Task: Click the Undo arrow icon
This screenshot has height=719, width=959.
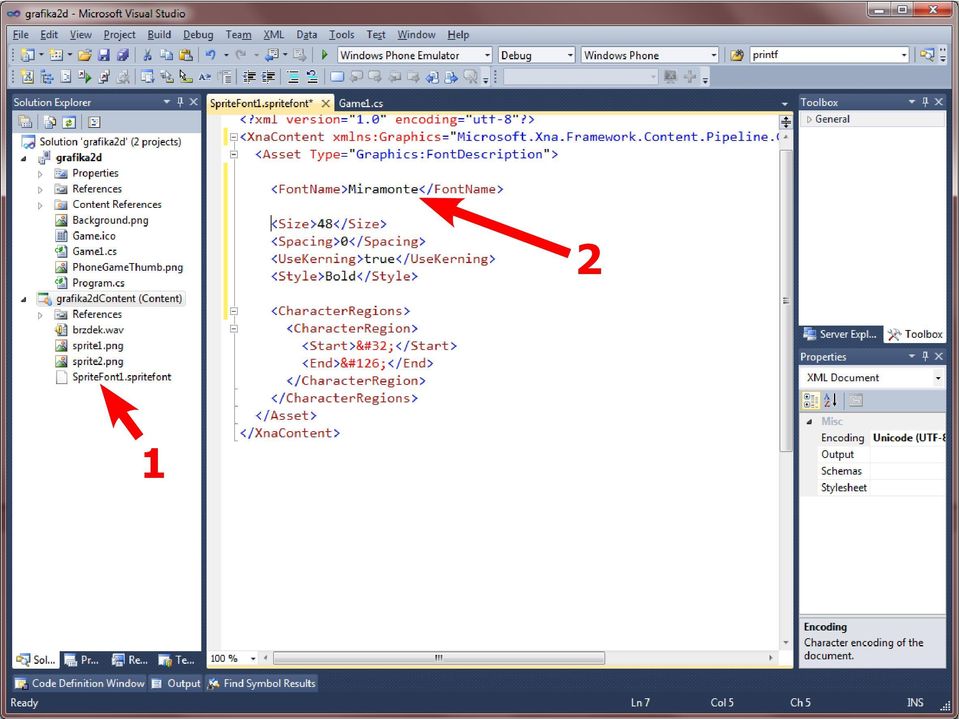Action: tap(210, 55)
